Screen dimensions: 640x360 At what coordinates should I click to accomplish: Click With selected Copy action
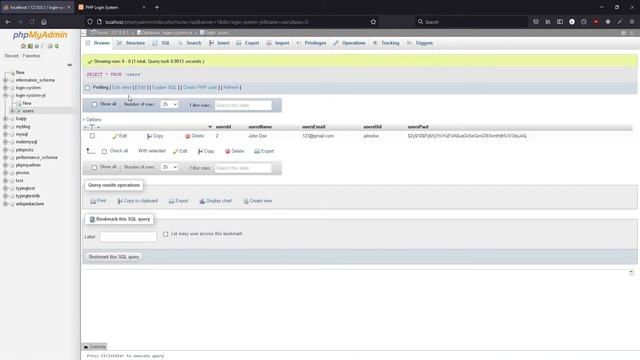[x=206, y=151]
